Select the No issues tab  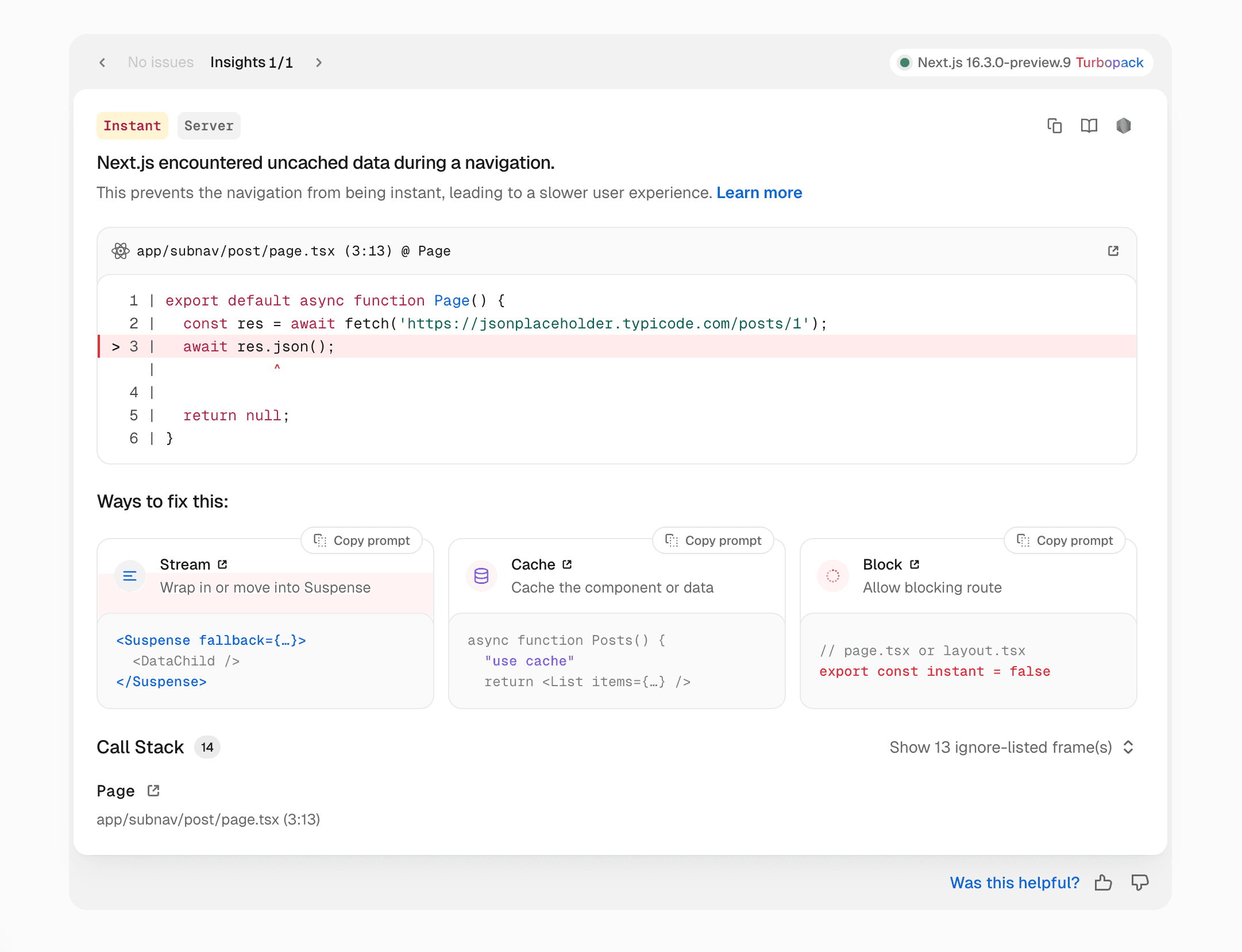[x=160, y=62]
